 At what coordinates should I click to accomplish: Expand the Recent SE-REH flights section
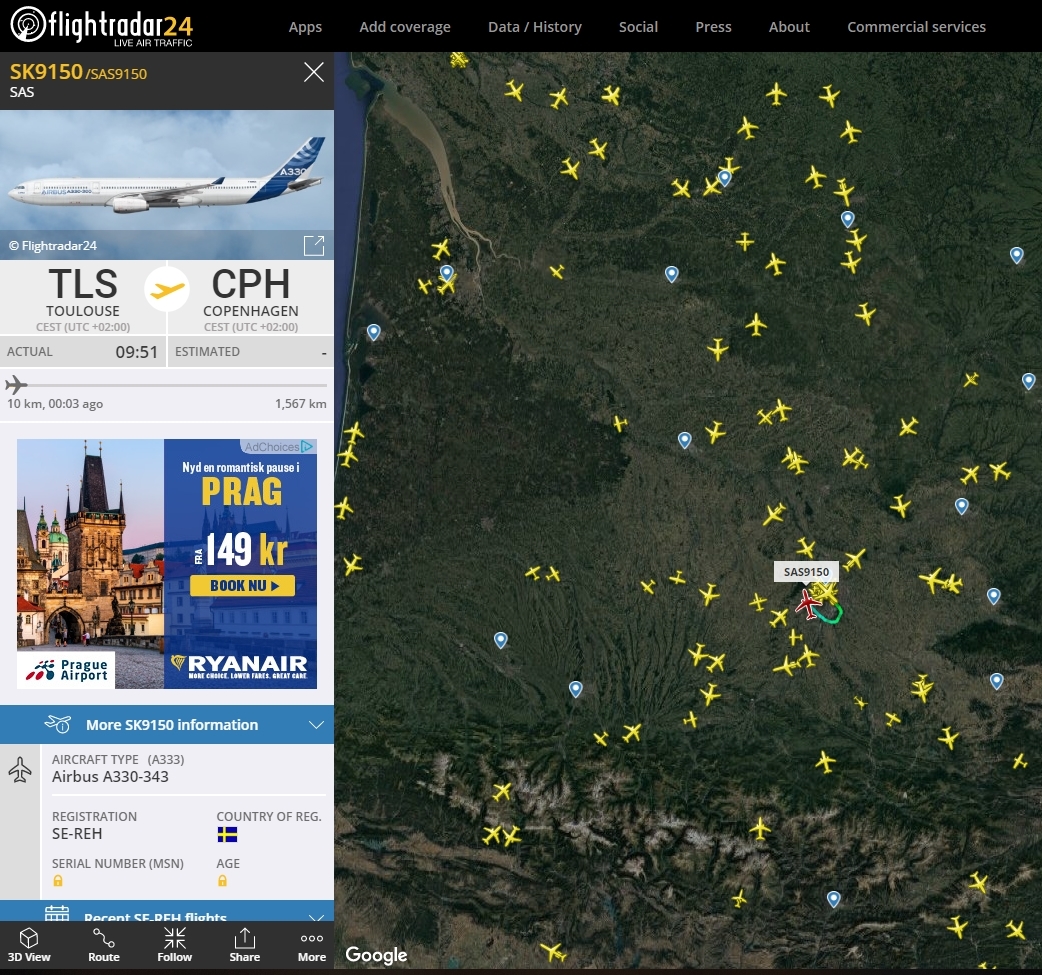coord(167,912)
